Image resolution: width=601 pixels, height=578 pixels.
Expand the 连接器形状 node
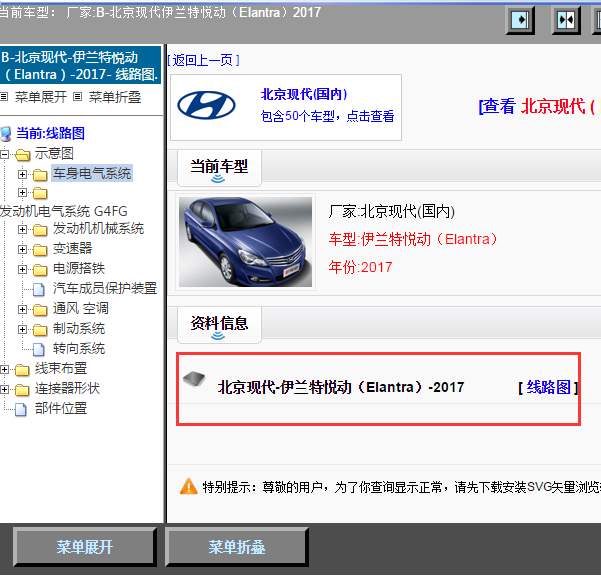pyautogui.click(x=4, y=389)
